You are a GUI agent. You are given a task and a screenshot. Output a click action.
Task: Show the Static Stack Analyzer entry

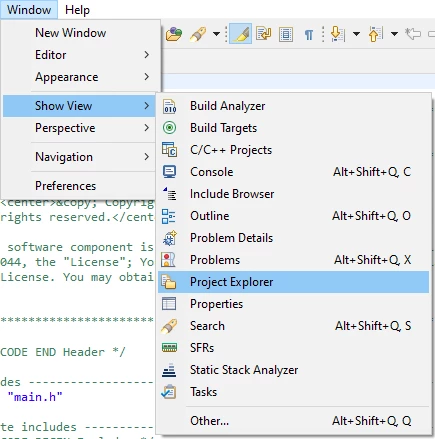[294, 370]
